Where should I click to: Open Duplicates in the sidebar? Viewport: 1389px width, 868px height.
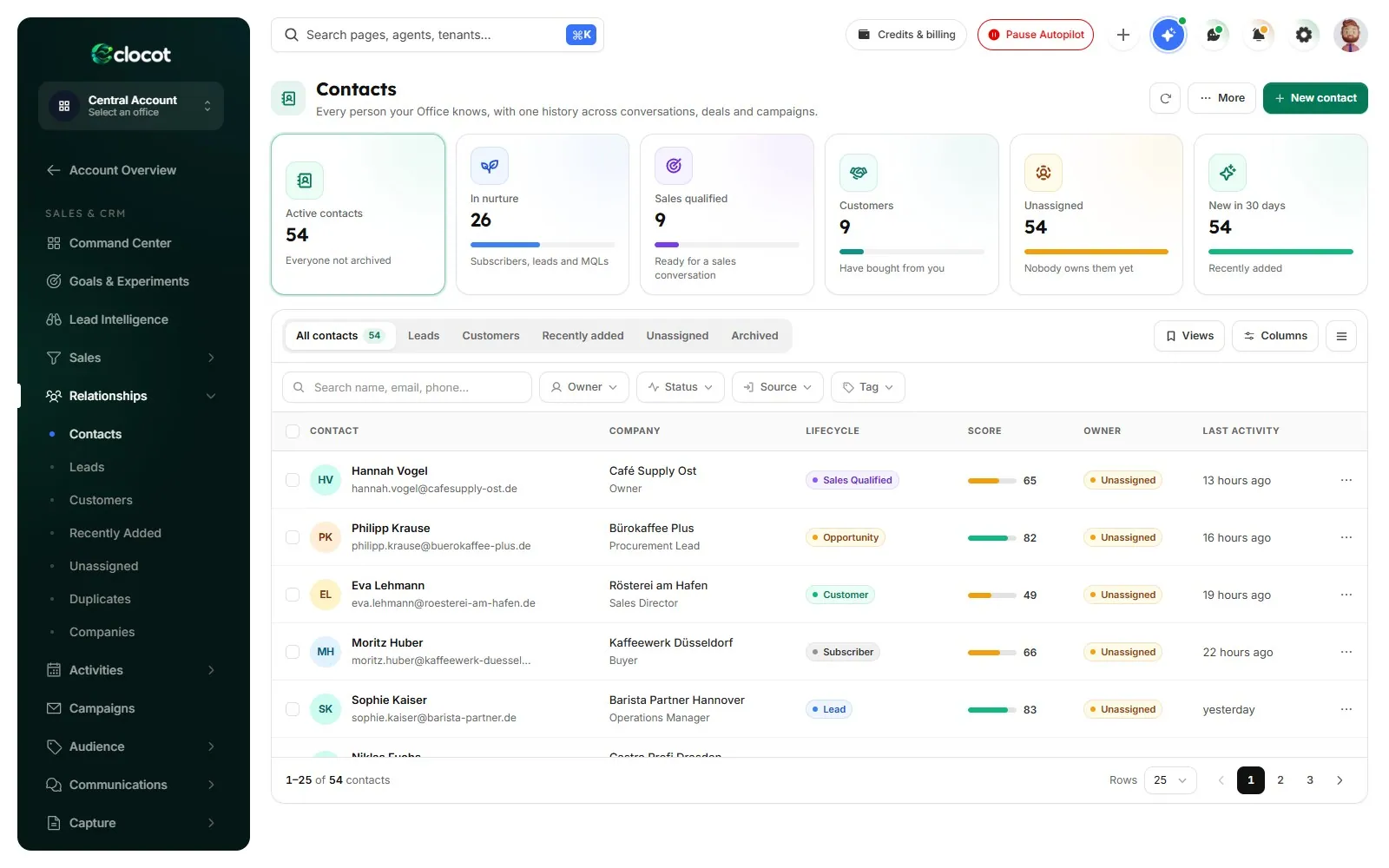100,599
